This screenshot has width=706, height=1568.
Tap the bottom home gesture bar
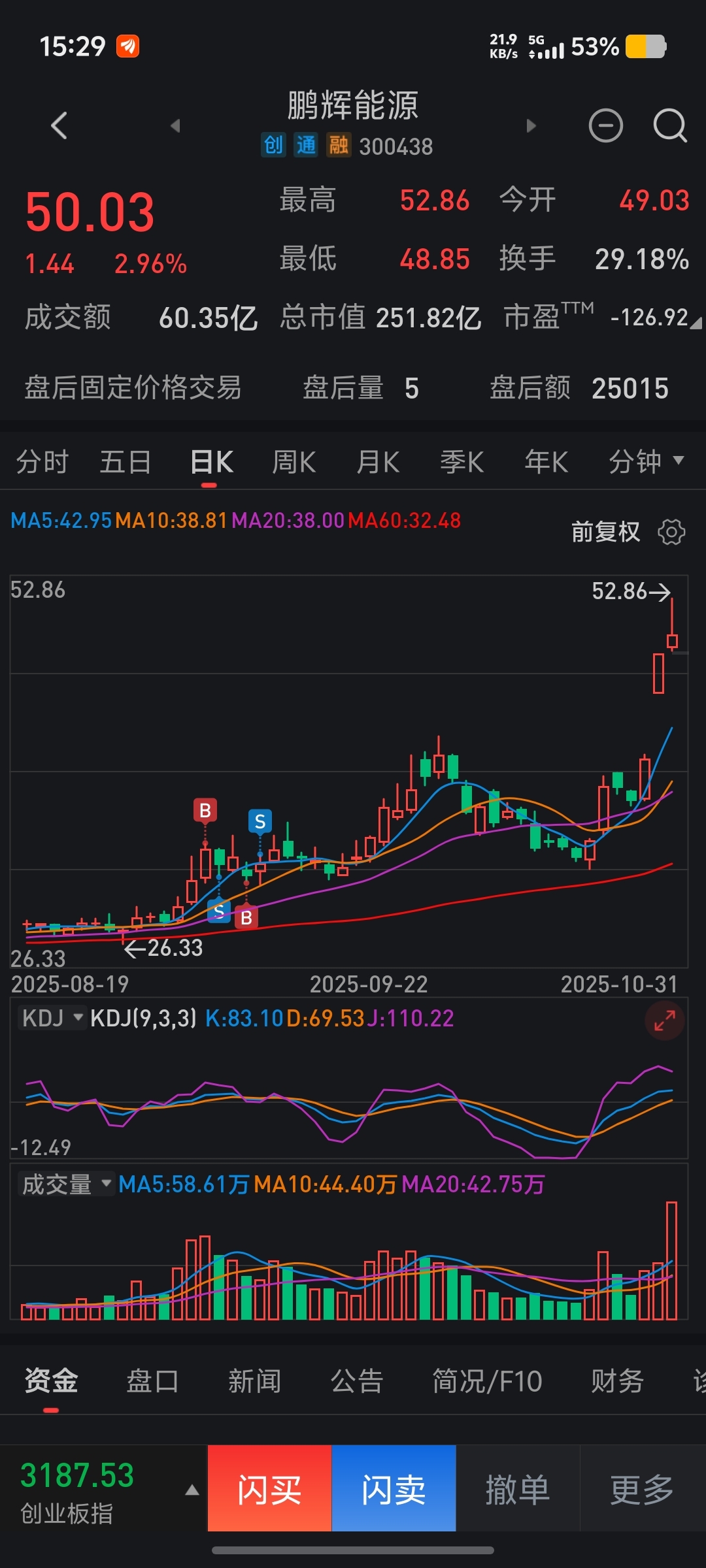353,1550
